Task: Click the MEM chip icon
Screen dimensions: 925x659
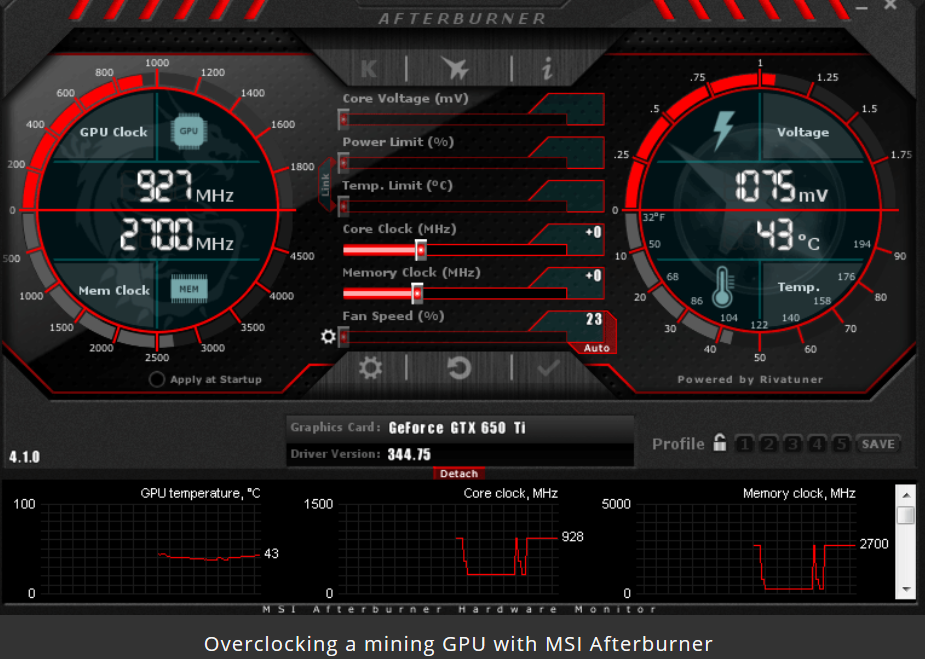Action: pos(187,290)
